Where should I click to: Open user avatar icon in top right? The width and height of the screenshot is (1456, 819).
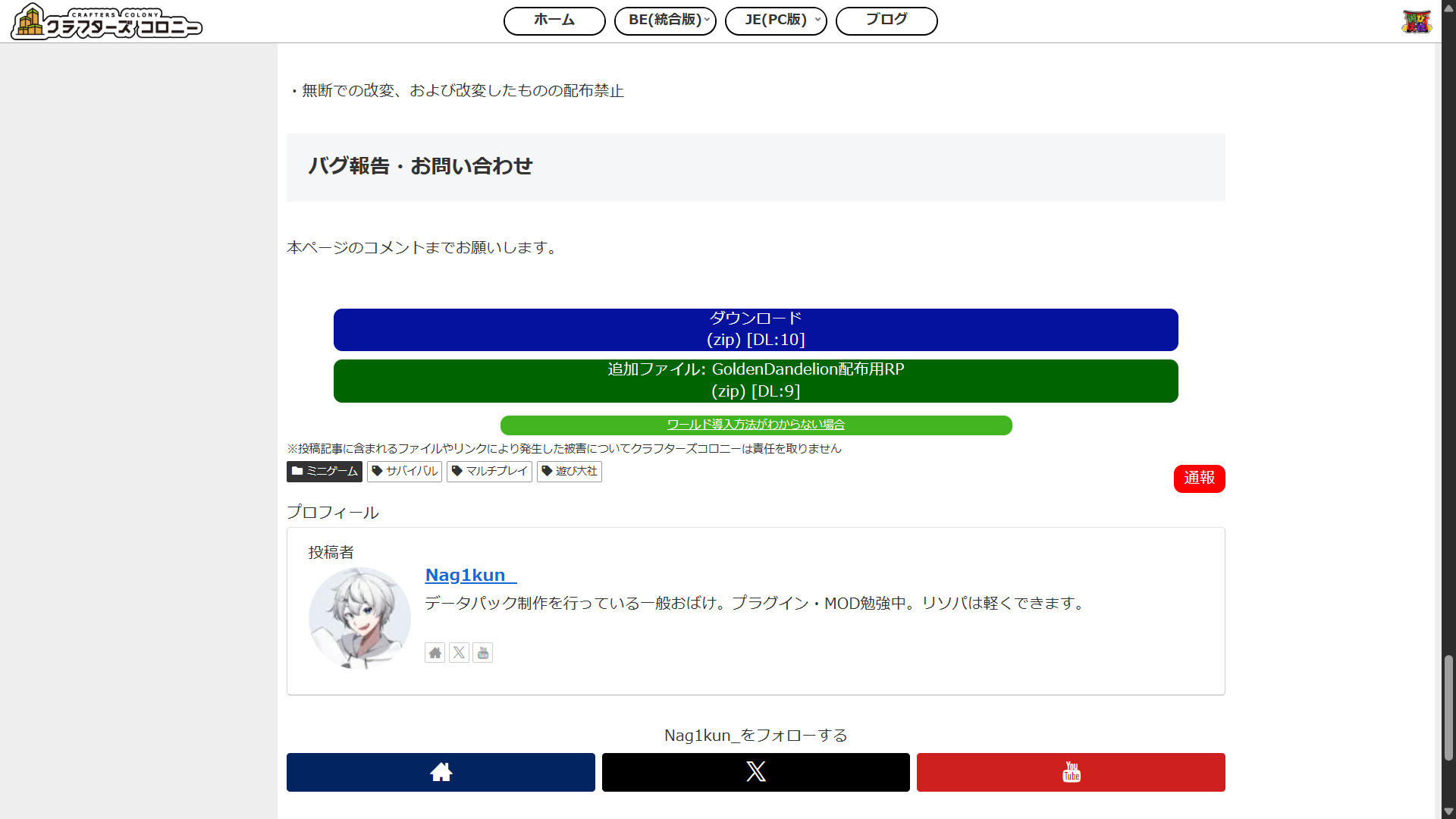point(1416,21)
